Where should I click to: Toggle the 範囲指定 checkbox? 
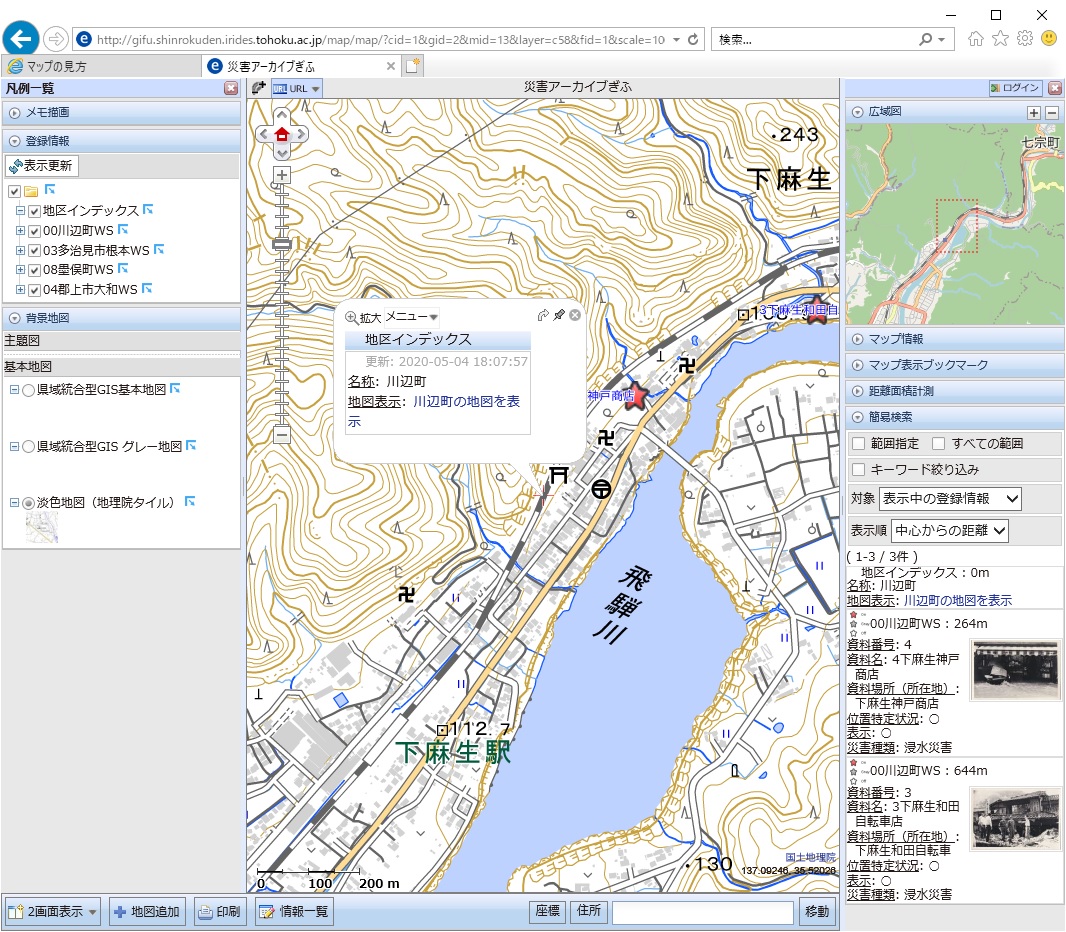(858, 443)
